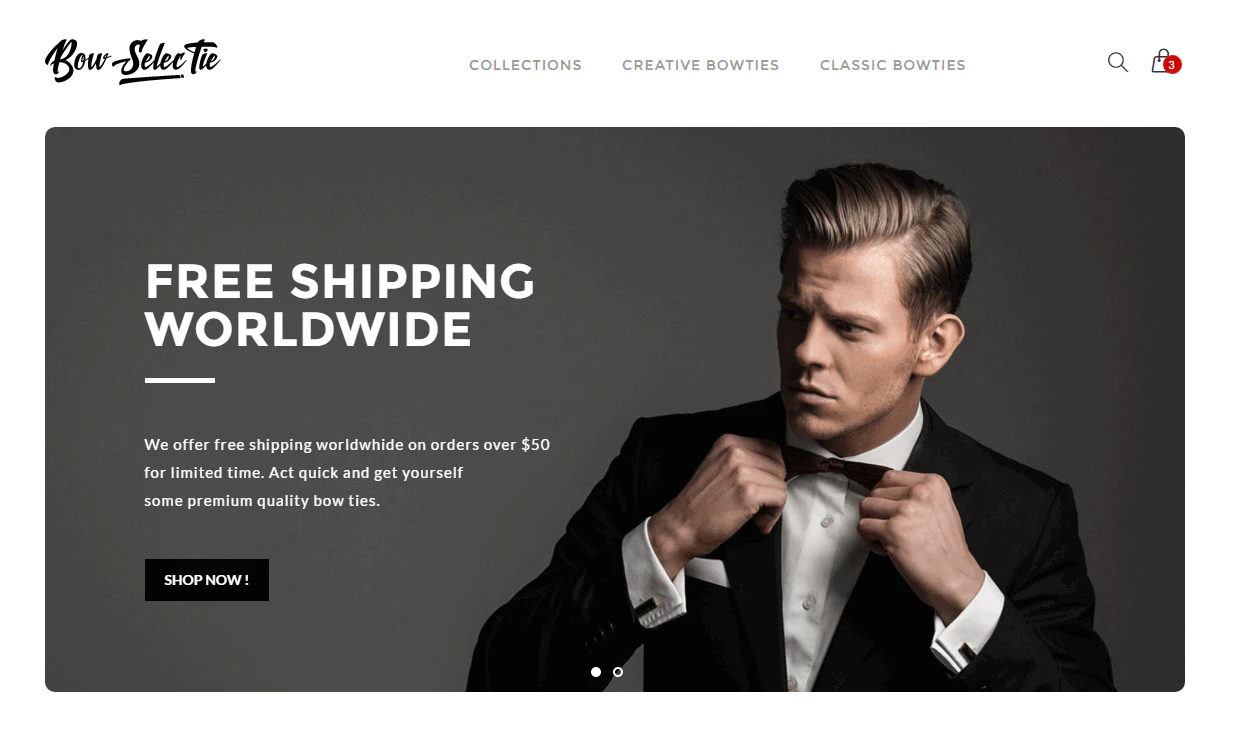Click the red cart badge showing 3
The image size is (1237, 735).
tap(1172, 65)
